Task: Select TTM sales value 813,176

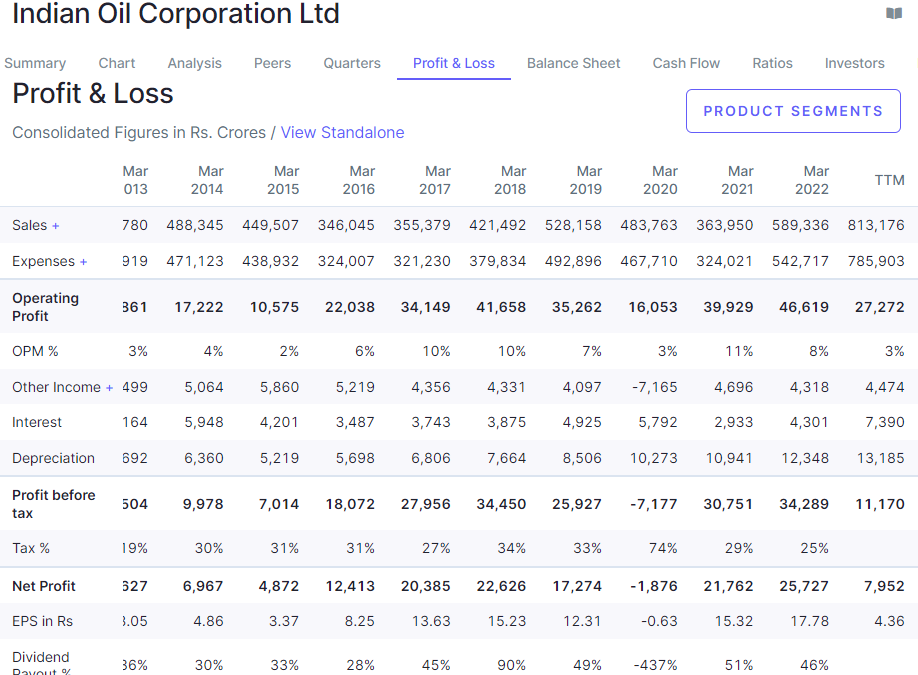Action: pyautogui.click(x=876, y=225)
